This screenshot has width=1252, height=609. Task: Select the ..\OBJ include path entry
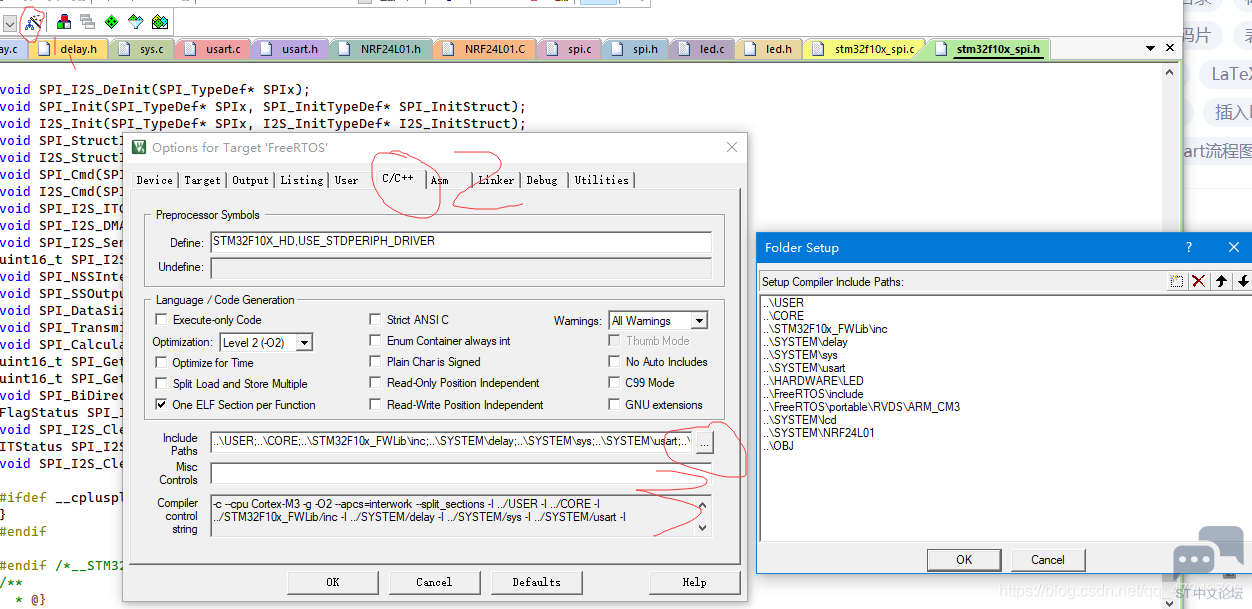tap(779, 446)
